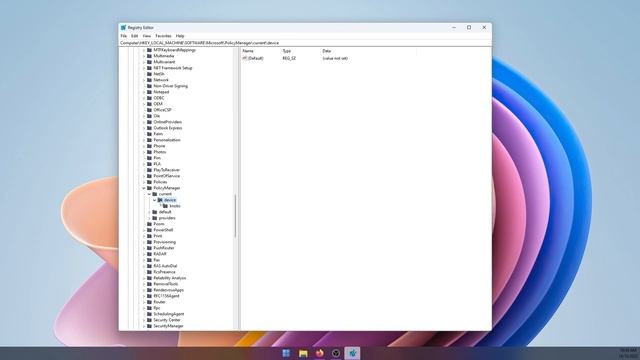Select the Non-Driver Signing key

tap(171, 86)
